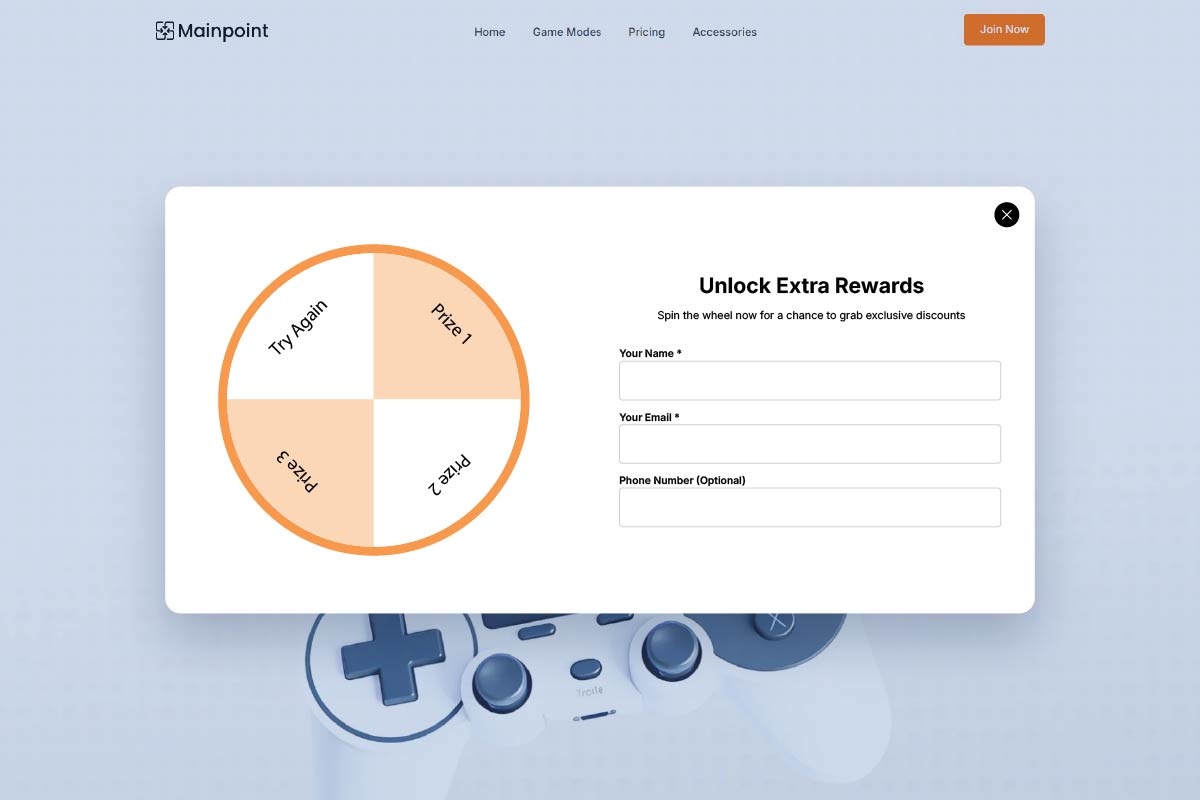Click the Prize 2 wheel segment
Screen dimensions: 1200x800
point(448,473)
